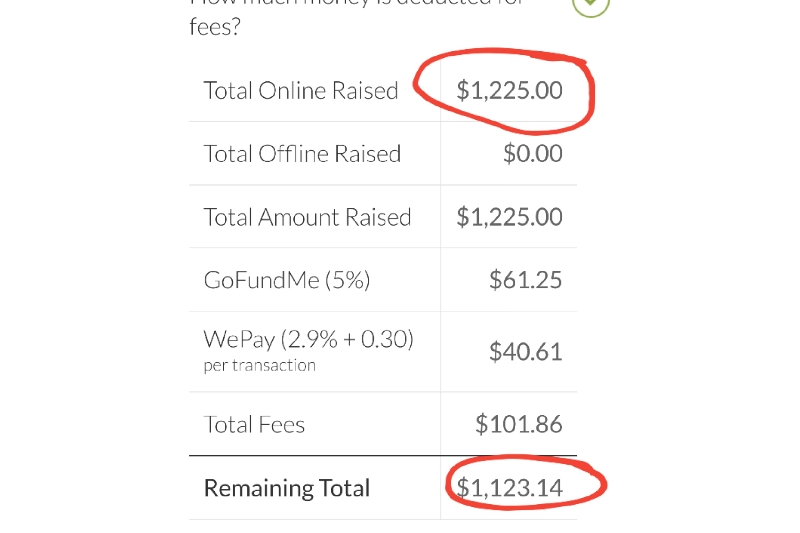Screen dimensions: 800x533
Task: Click $1,225.00 in Total Amount Raised row
Action: tap(509, 217)
